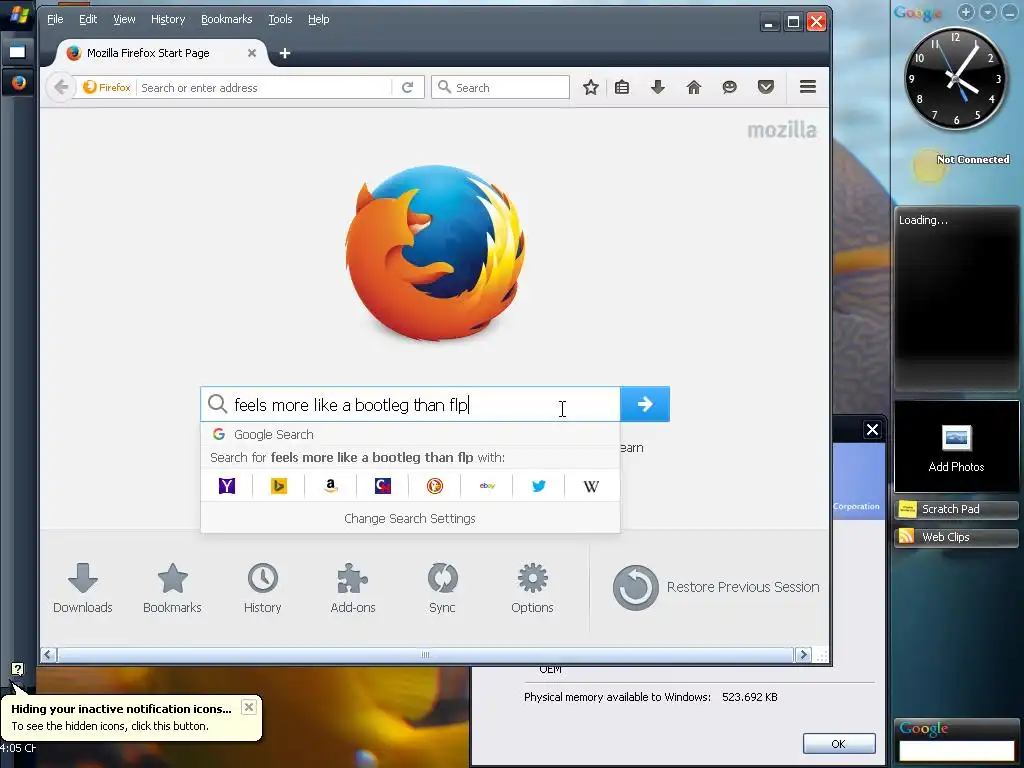The width and height of the screenshot is (1024, 768).
Task: Open the Sync shortcut on start page
Action: 442,588
